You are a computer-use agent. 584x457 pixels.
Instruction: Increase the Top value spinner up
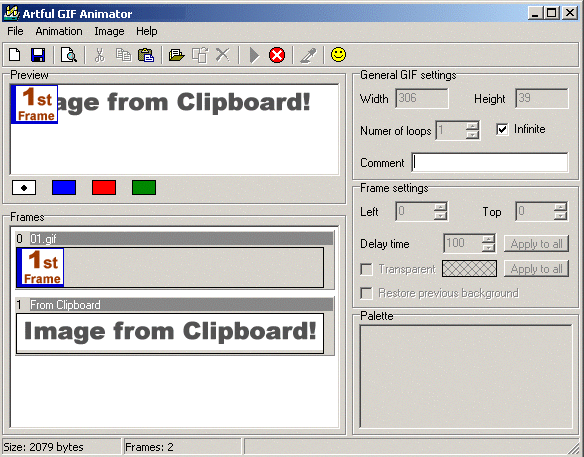point(560,207)
